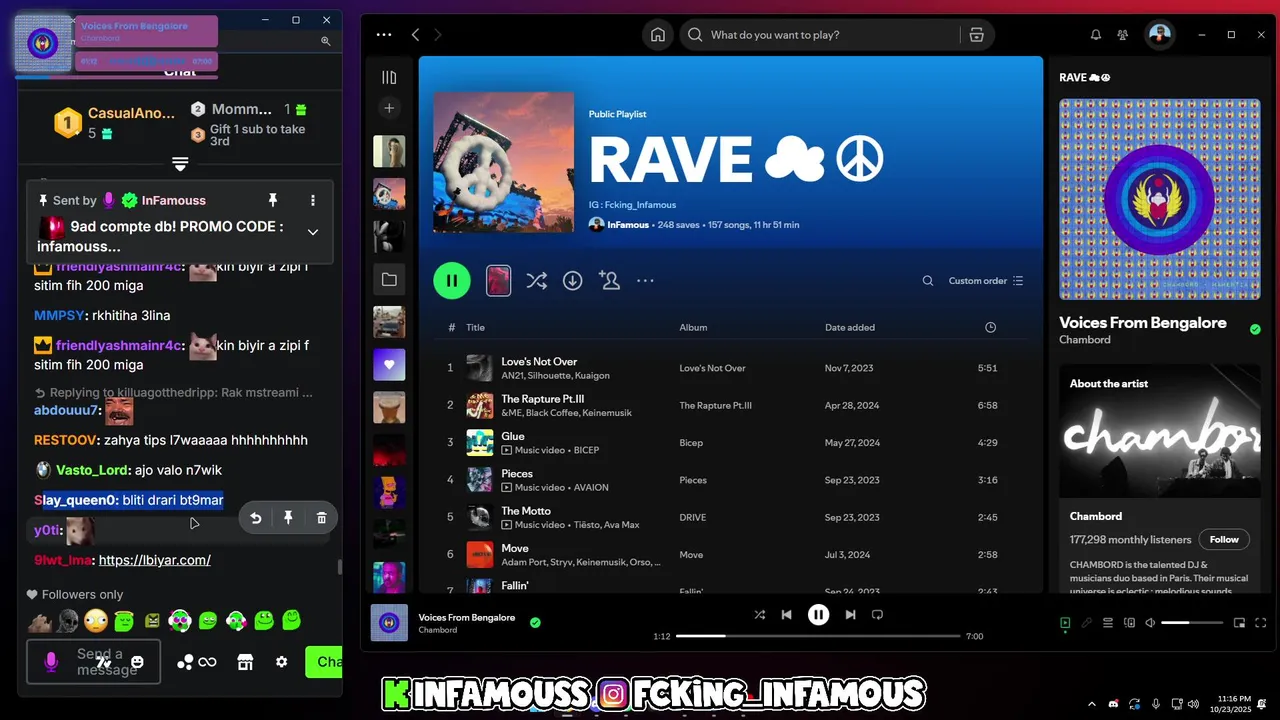
Task: Expand Your Library sidebar
Action: [389, 77]
